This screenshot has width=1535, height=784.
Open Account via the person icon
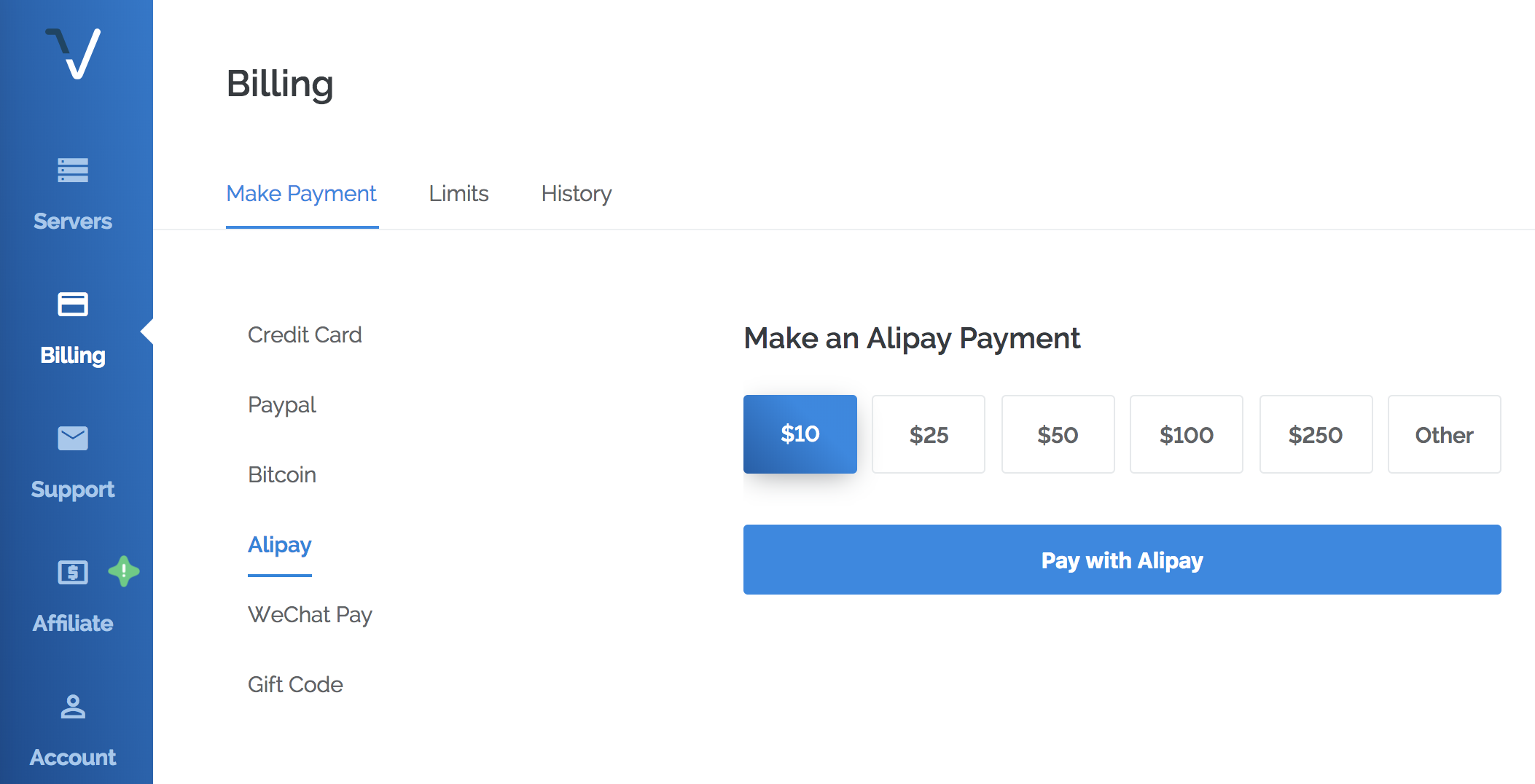point(73,707)
